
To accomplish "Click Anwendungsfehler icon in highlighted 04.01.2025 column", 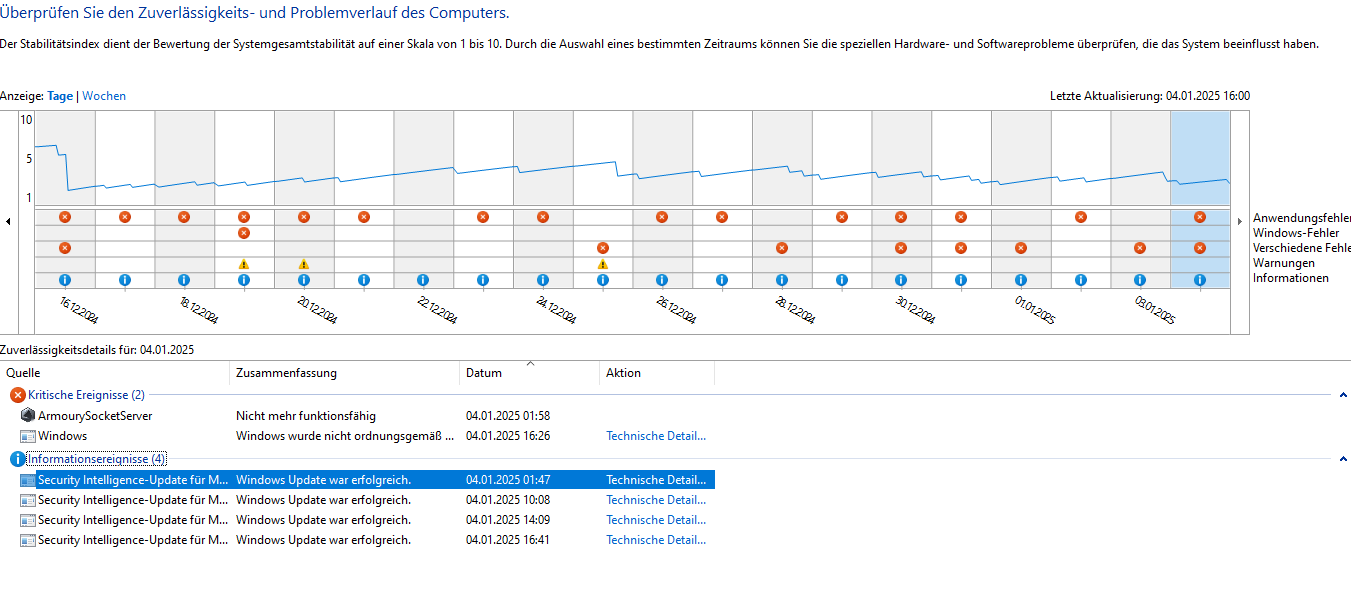I will tap(1200, 217).
